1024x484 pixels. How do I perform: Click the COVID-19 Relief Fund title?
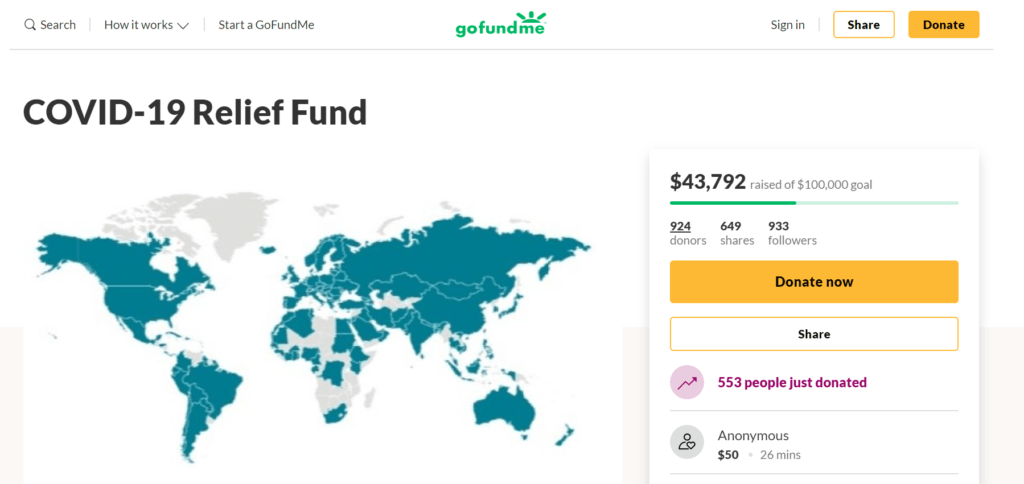pos(195,112)
